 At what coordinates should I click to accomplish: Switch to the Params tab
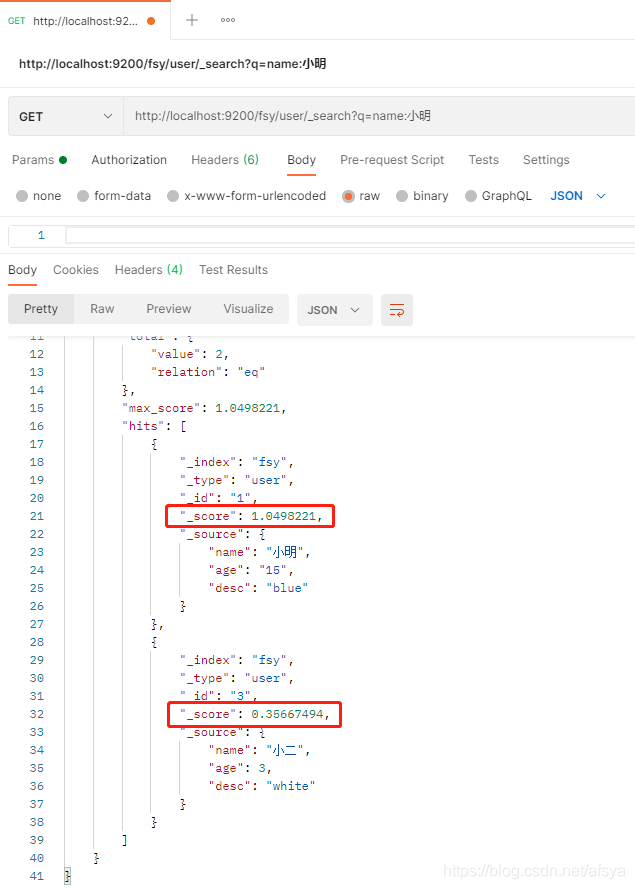click(x=33, y=160)
